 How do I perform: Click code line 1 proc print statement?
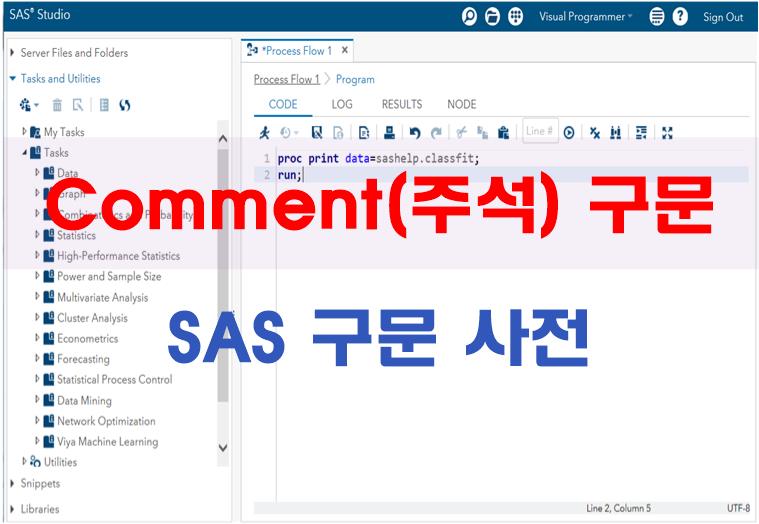pyautogui.click(x=378, y=158)
